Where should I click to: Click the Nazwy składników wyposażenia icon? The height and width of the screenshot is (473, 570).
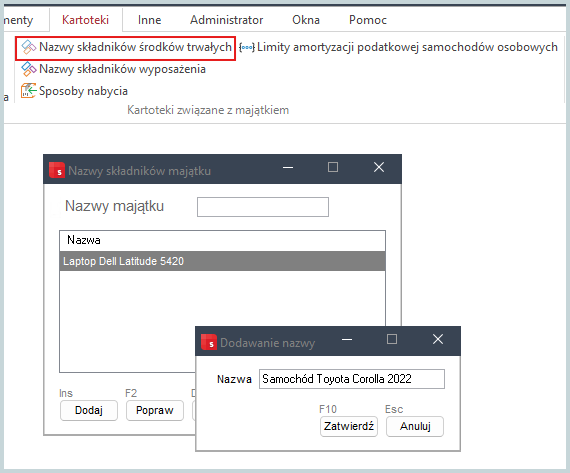click(x=28, y=69)
